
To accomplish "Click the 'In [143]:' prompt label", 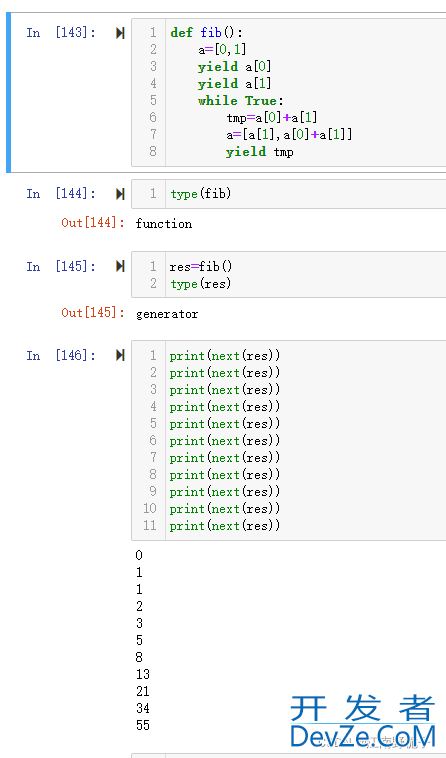I will pos(61,33).
